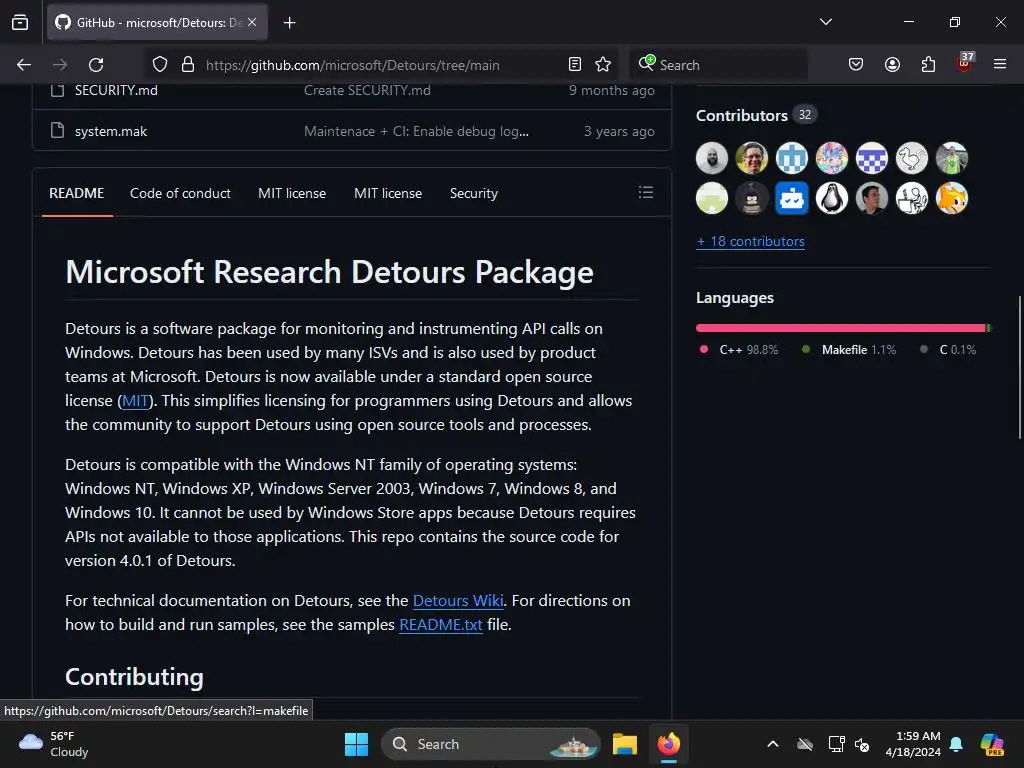Open the samples README.txt link
Viewport: 1024px width, 768px height.
tap(441, 625)
